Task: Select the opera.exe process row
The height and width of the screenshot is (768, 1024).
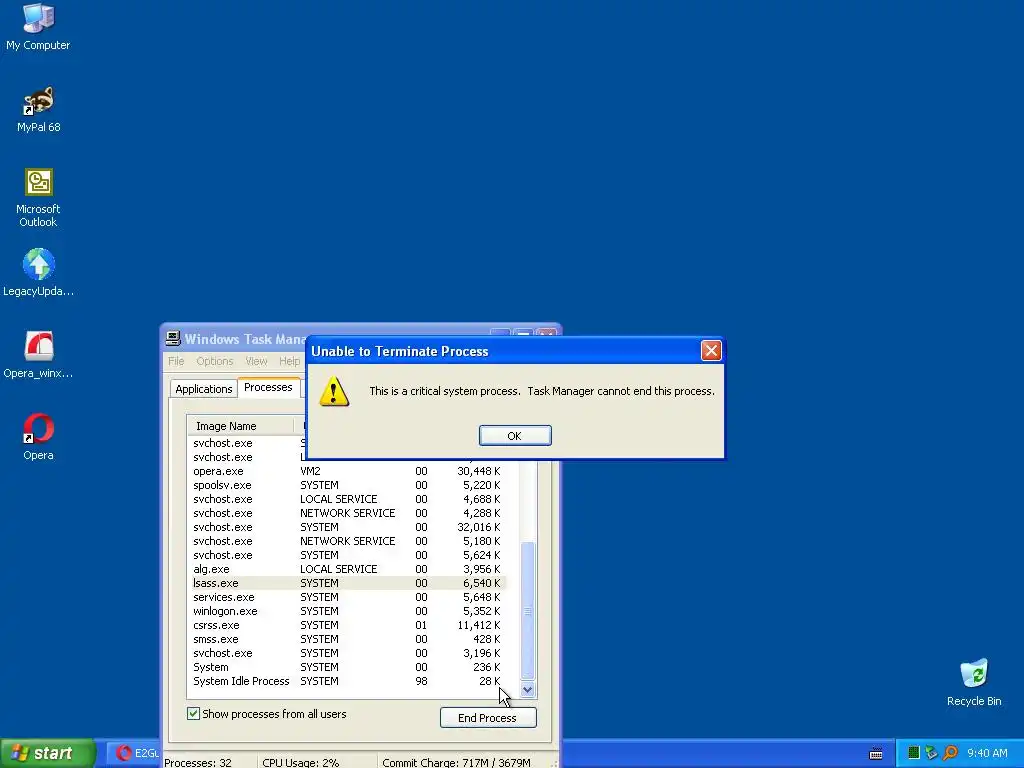Action: (x=349, y=471)
